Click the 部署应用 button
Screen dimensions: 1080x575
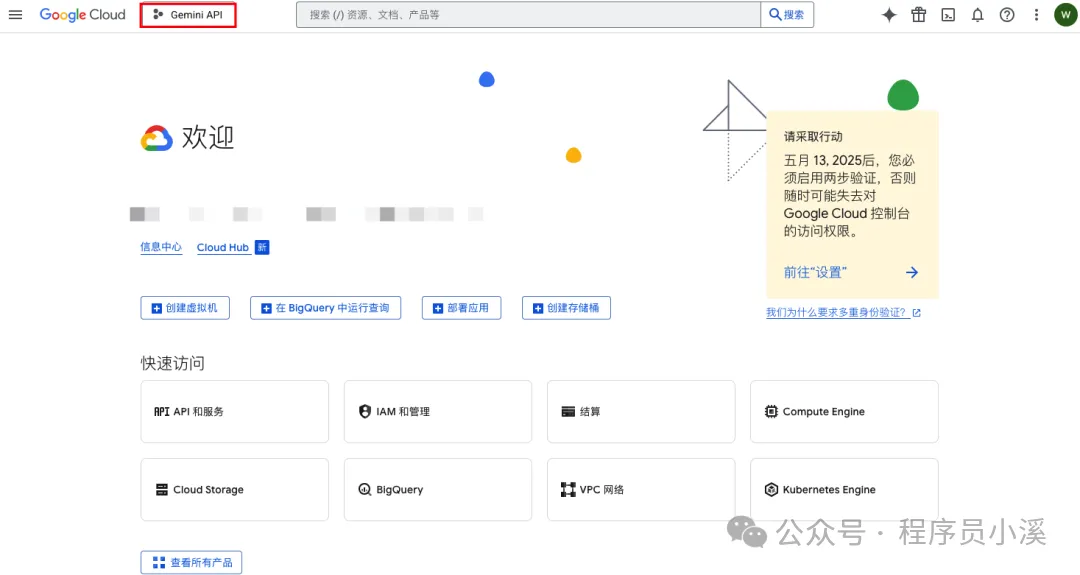click(461, 308)
